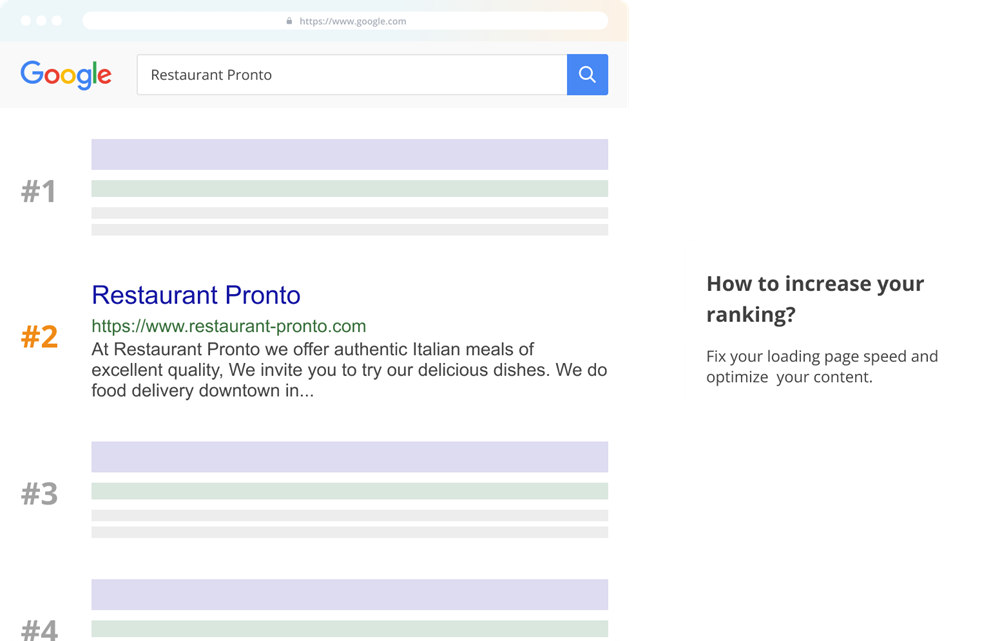
Task: Click the Google logo
Action: [x=66, y=75]
